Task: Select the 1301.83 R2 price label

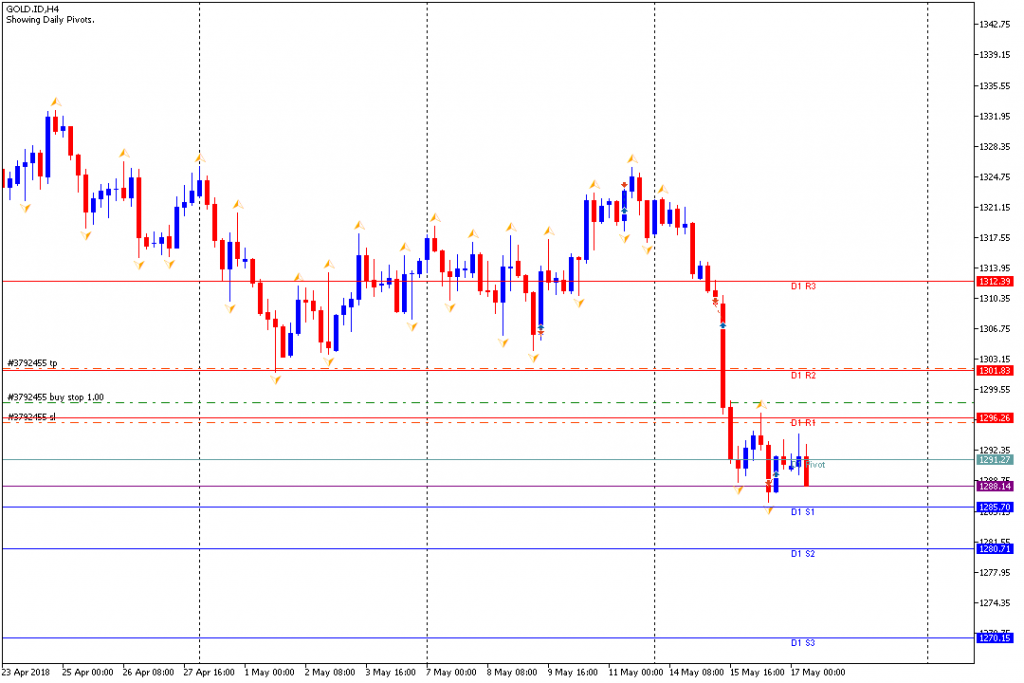Action: pos(994,371)
